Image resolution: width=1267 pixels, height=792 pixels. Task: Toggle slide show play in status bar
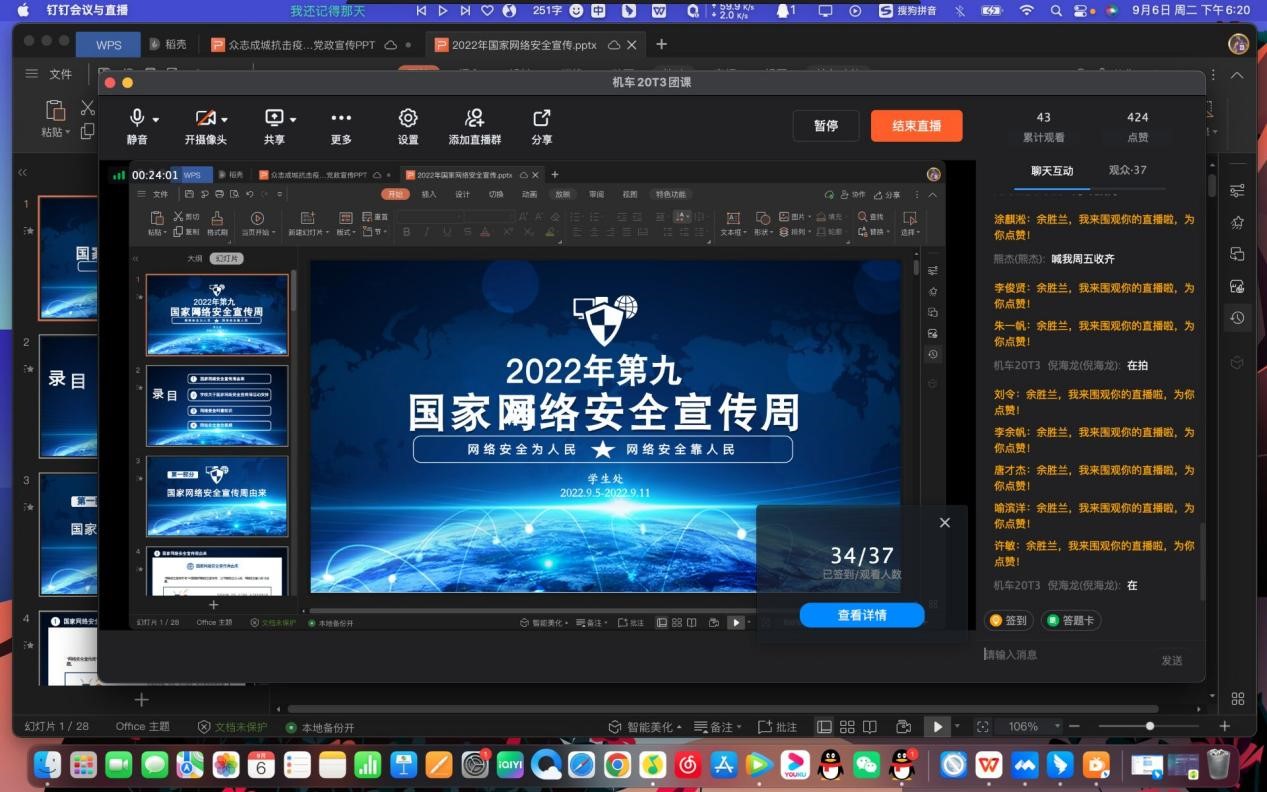937,727
